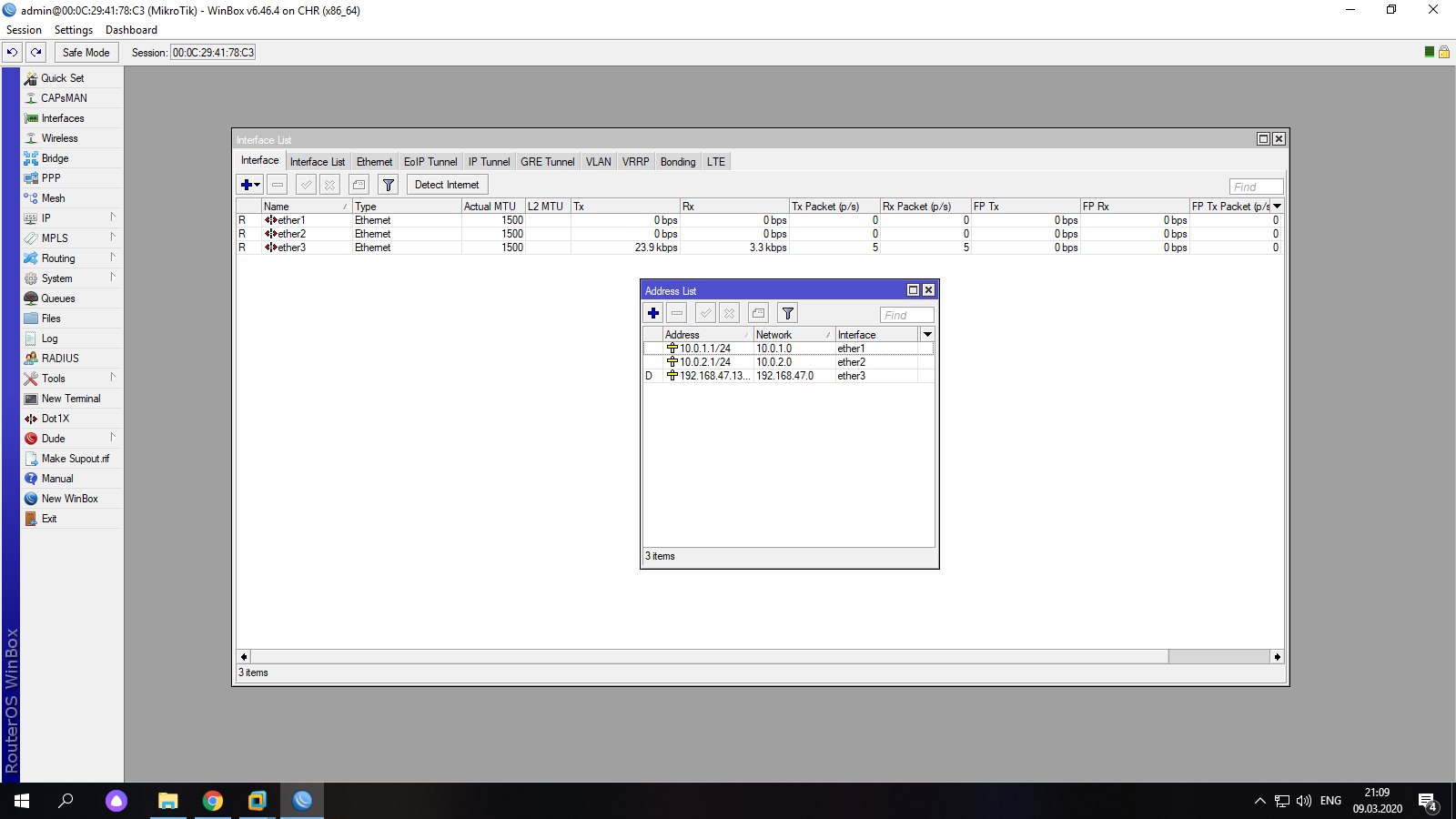Click the Undo arrow icon
The width and height of the screenshot is (1456, 819).
point(13,53)
